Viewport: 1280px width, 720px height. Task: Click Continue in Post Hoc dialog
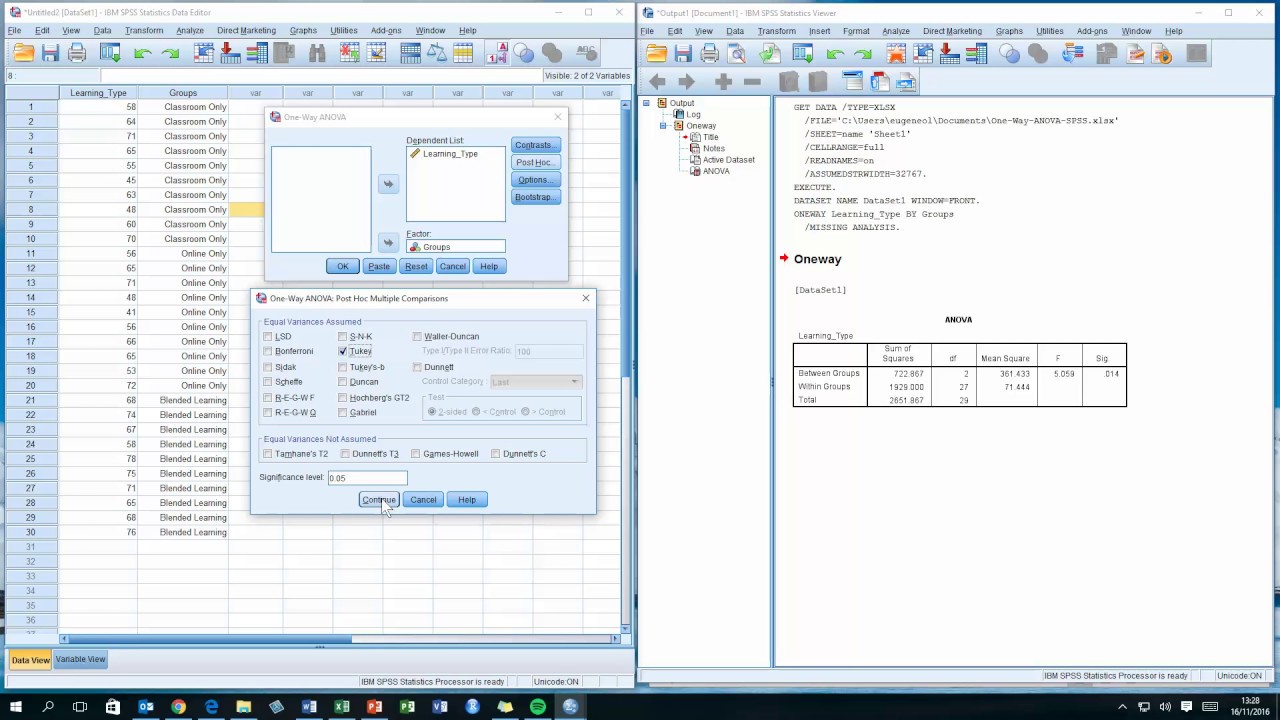tap(379, 500)
